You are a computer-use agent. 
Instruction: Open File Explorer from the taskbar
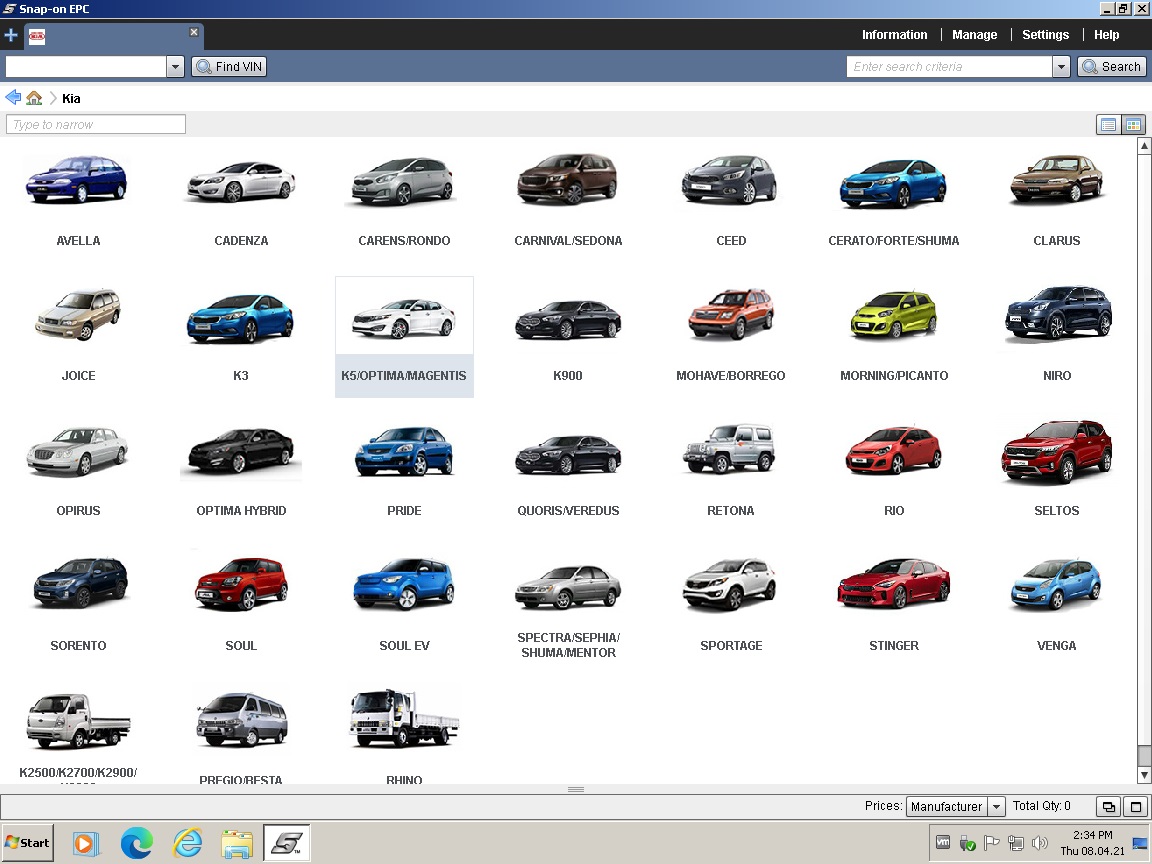[x=237, y=843]
